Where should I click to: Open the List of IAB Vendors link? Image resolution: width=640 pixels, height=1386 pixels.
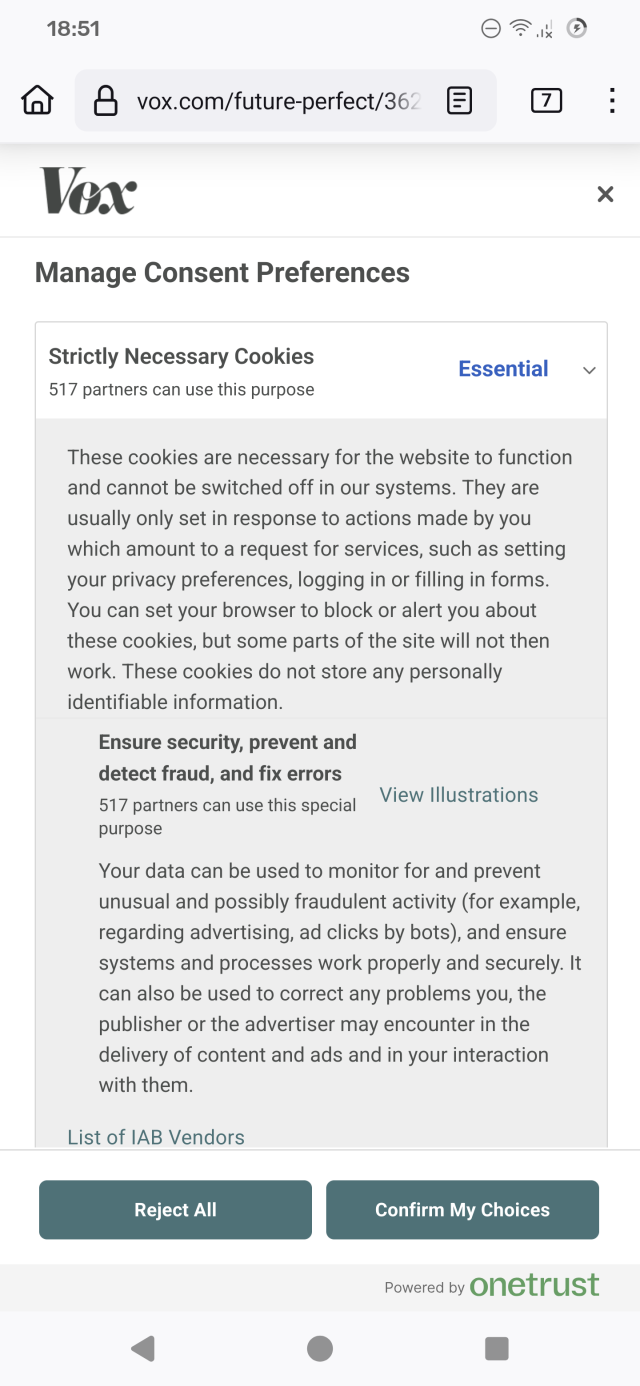156,1137
